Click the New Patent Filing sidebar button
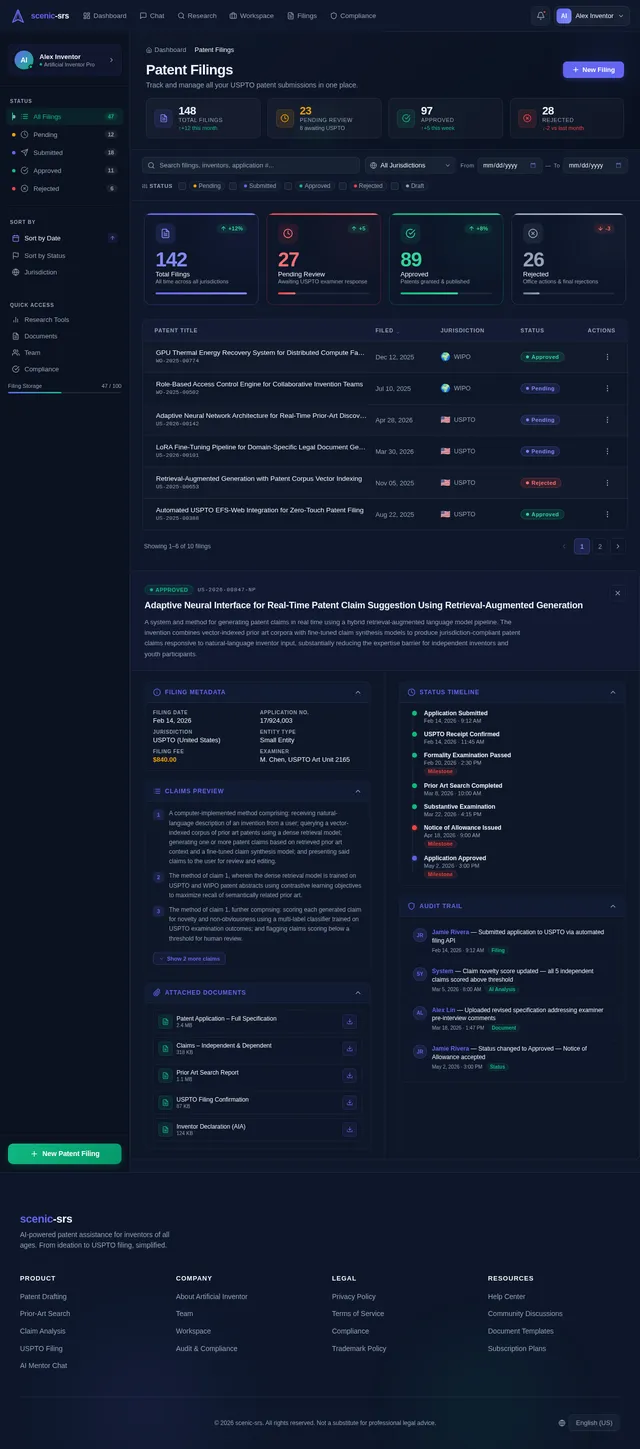 (x=65, y=1154)
